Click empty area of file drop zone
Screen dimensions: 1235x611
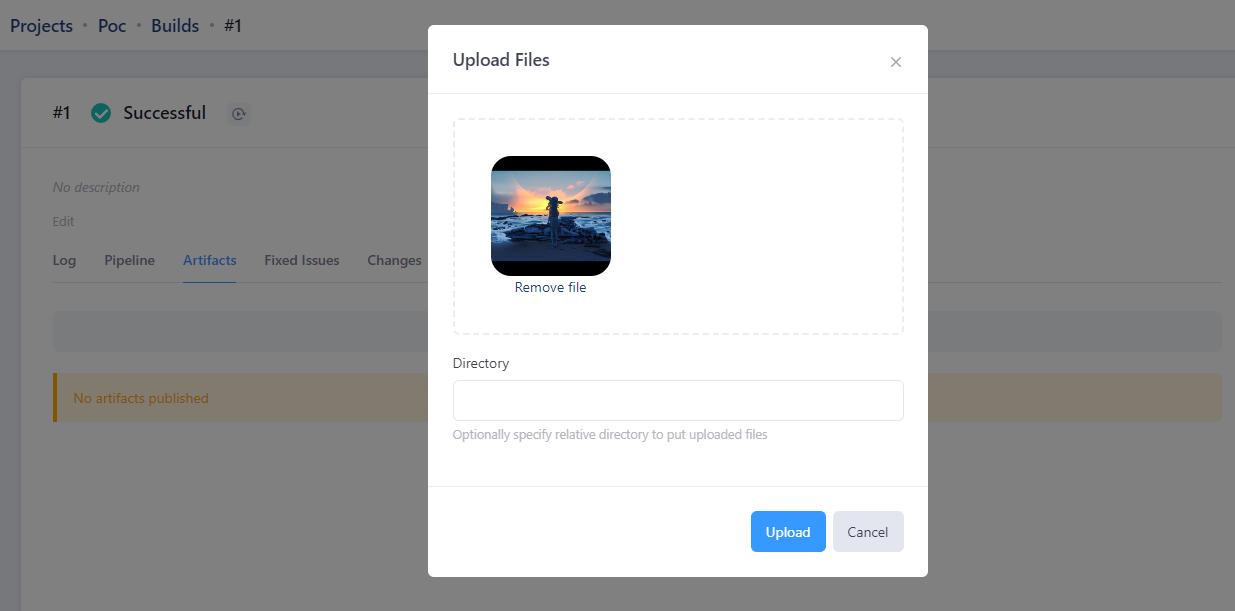pos(760,225)
